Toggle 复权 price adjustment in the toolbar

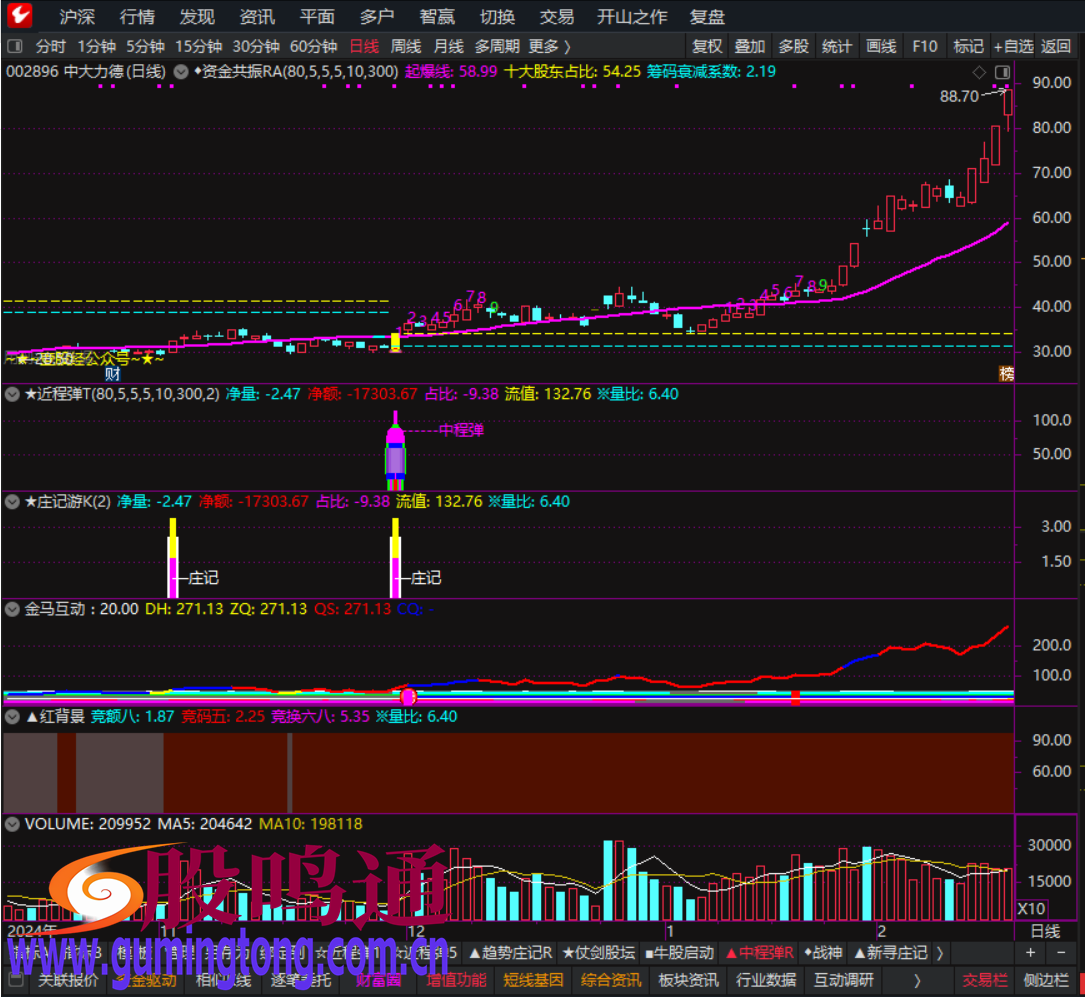[707, 46]
